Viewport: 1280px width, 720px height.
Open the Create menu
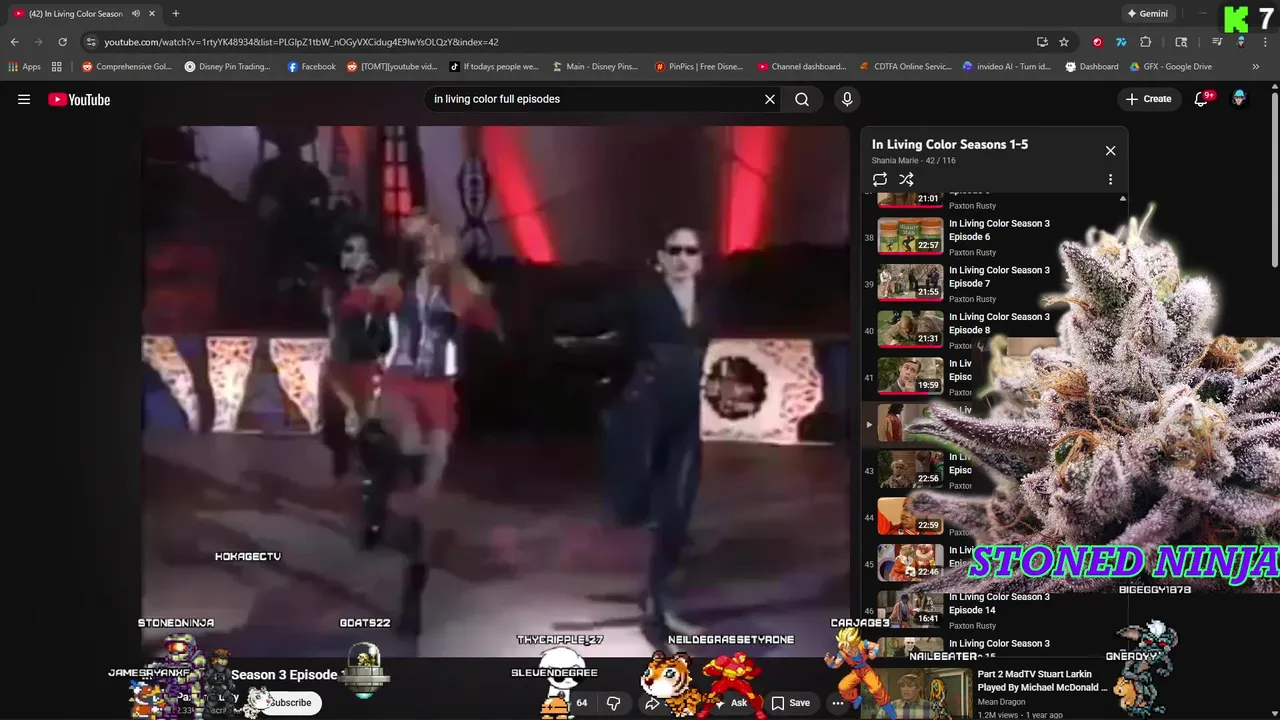pyautogui.click(x=1148, y=99)
